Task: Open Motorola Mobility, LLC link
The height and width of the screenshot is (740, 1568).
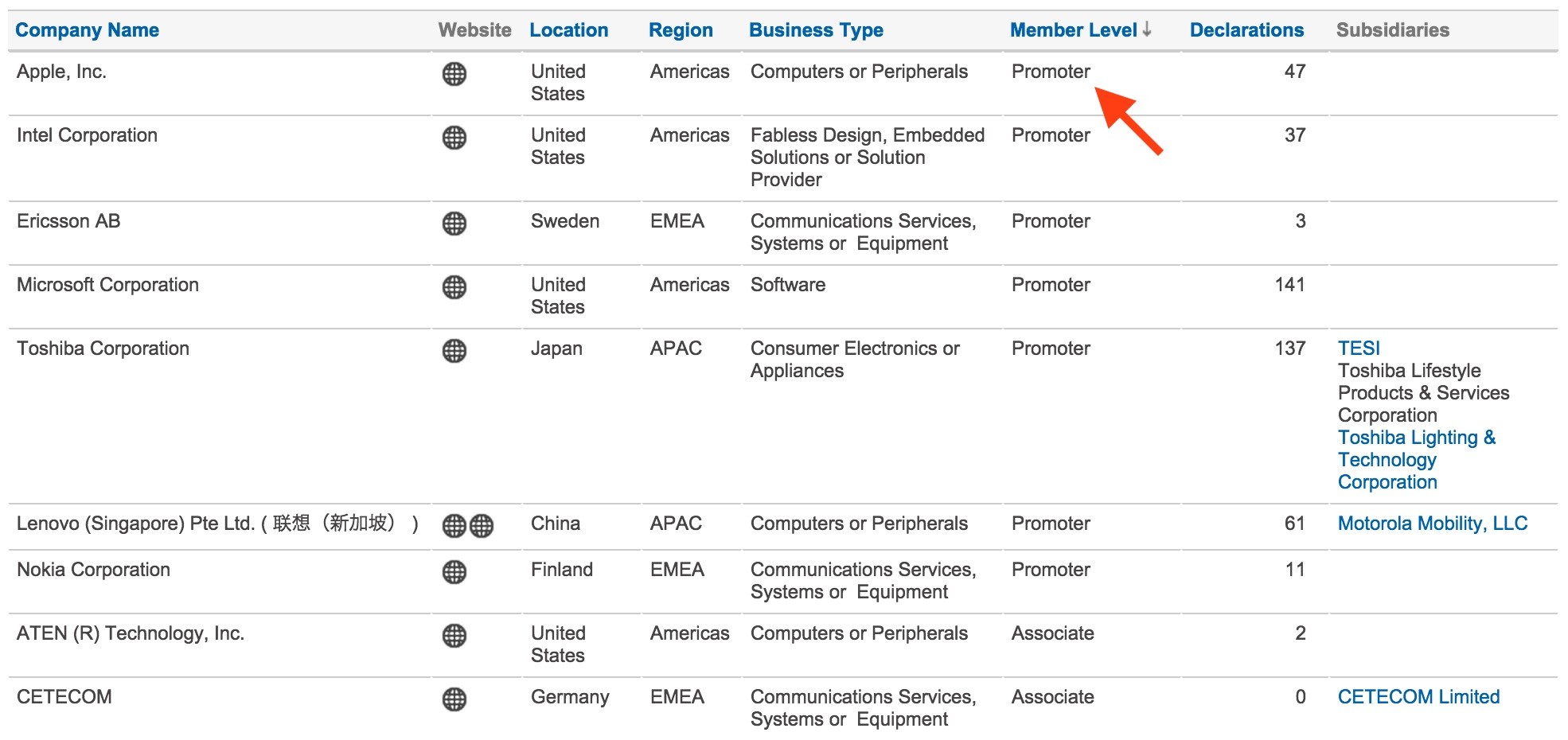Action: (x=1433, y=524)
